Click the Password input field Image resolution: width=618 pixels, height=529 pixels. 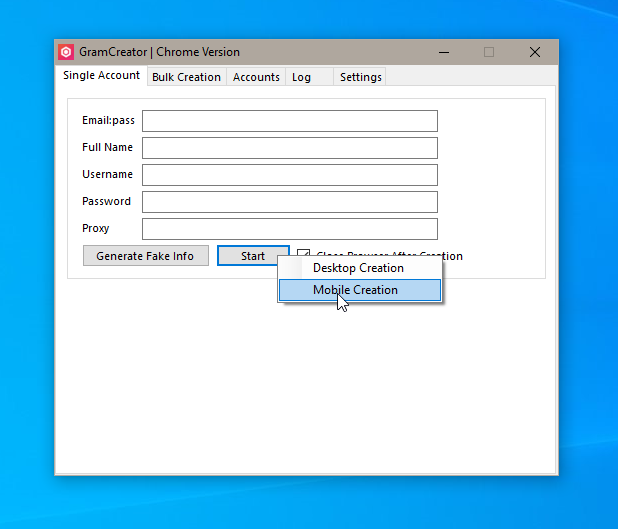(x=290, y=202)
